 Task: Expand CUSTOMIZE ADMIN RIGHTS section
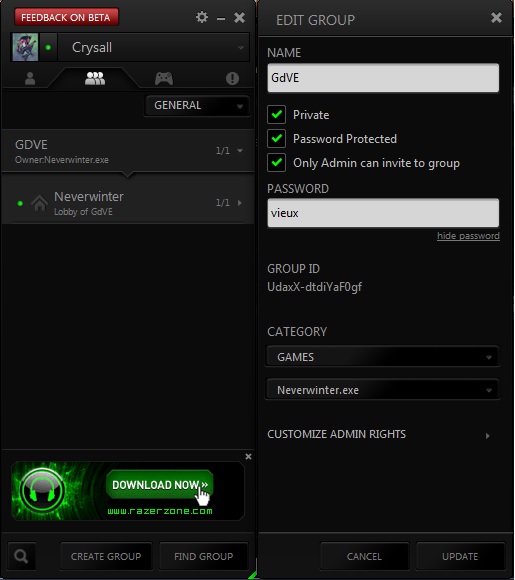[x=379, y=434]
